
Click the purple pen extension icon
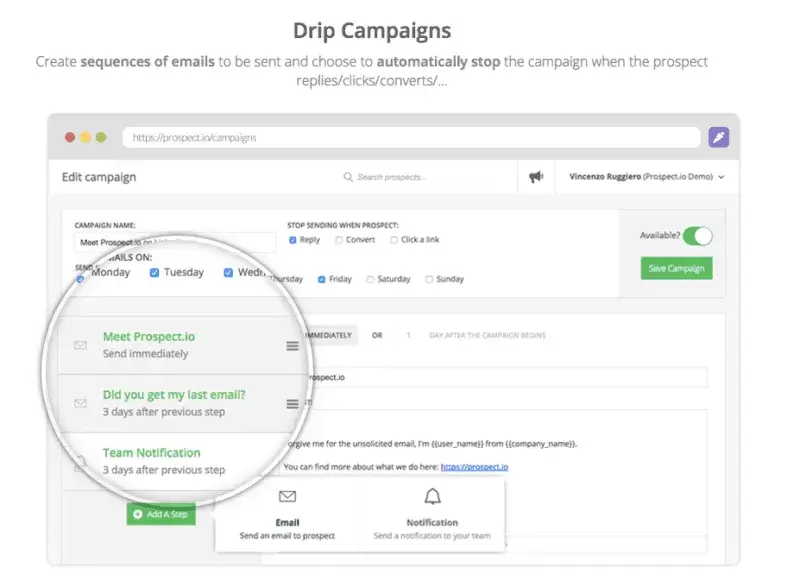tap(718, 137)
